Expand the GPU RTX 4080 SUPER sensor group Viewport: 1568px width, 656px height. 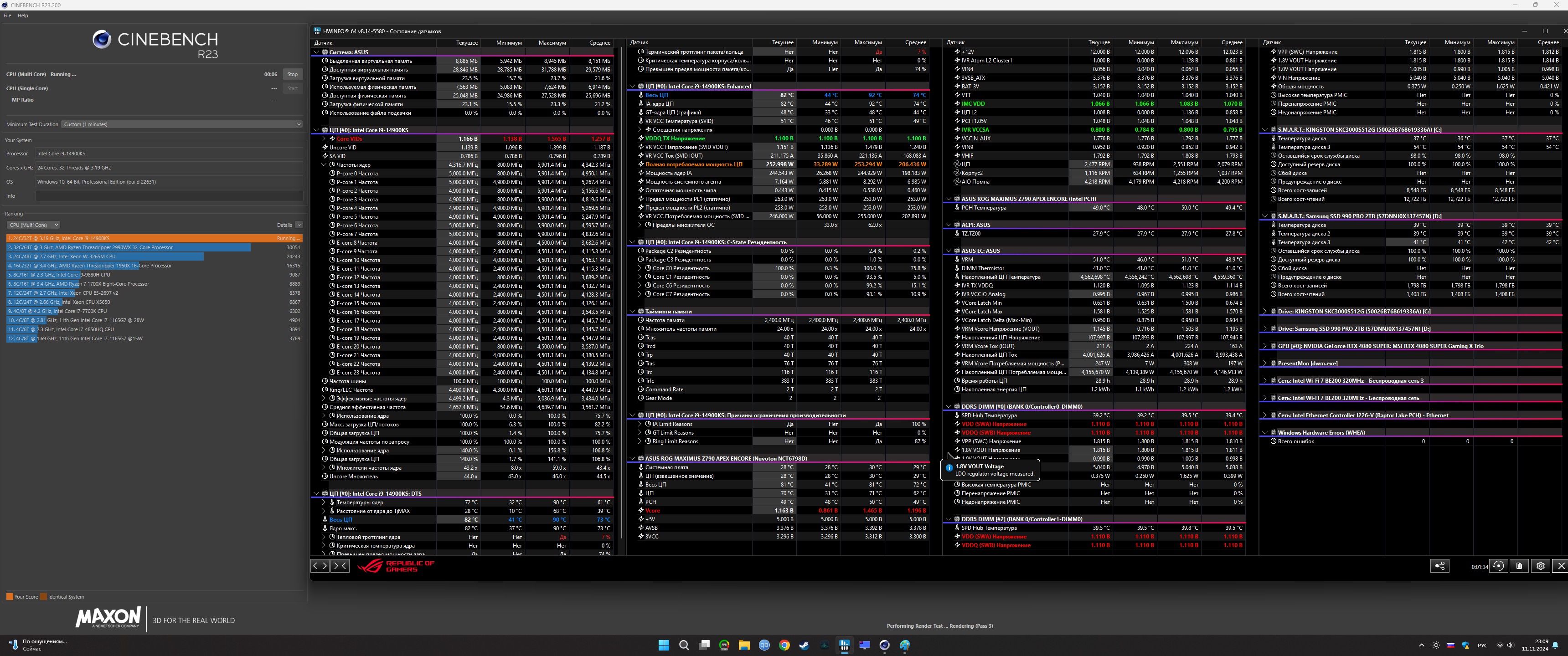(x=1265, y=346)
